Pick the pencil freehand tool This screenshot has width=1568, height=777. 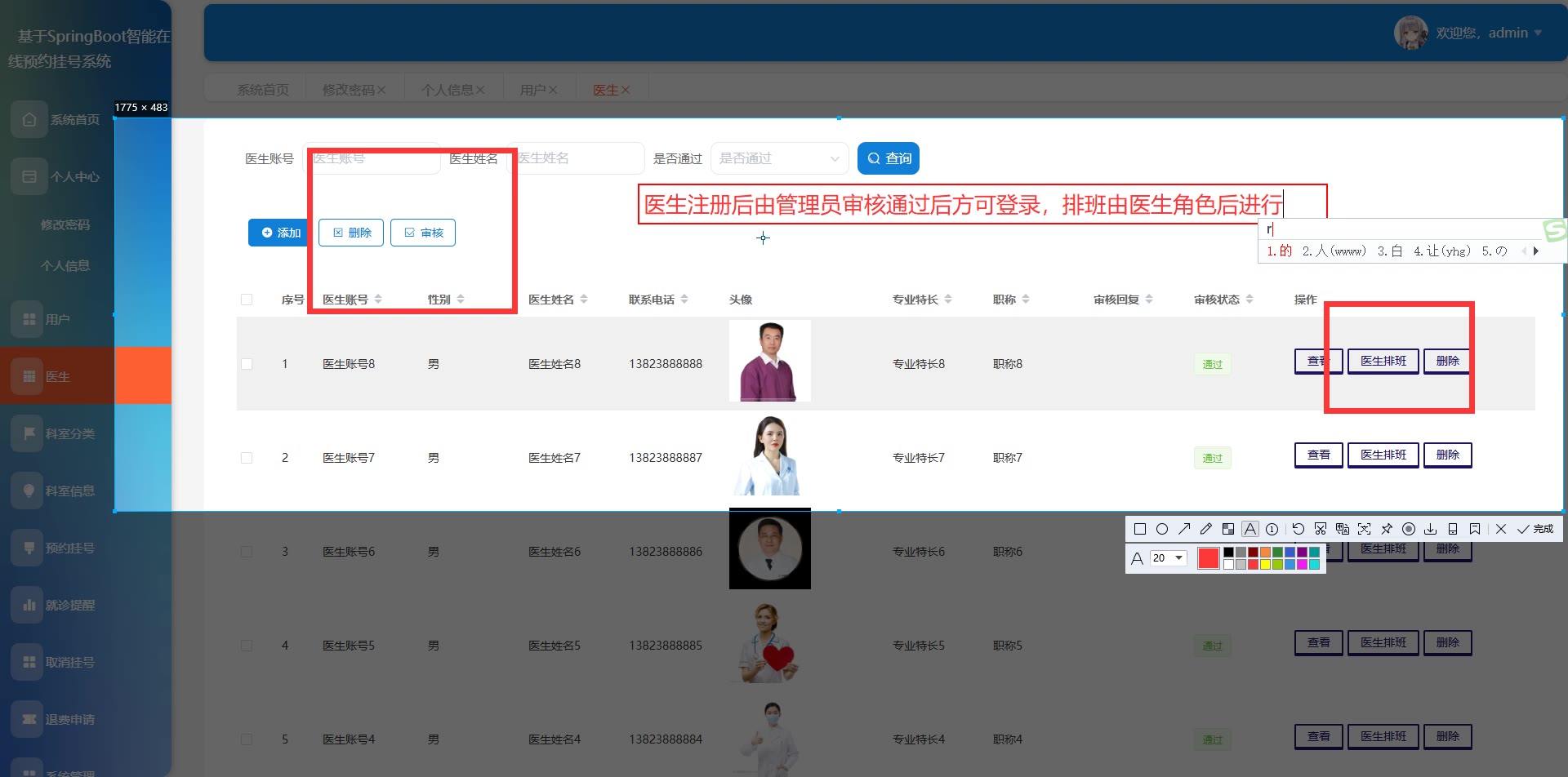pos(1206,529)
